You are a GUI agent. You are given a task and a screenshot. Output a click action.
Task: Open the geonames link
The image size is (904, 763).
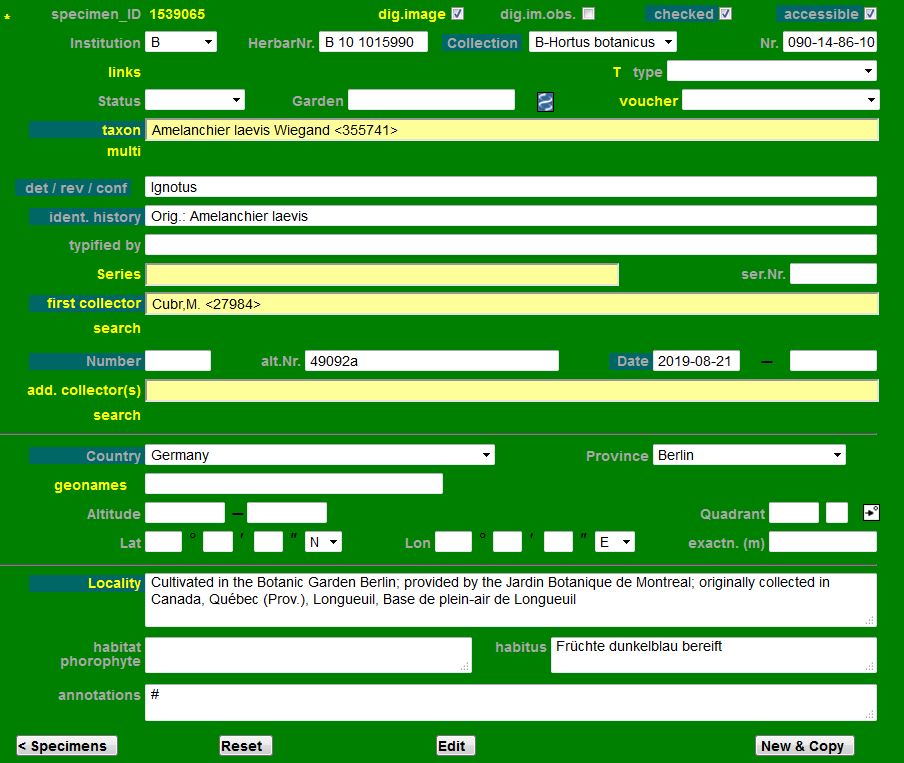[x=91, y=485]
